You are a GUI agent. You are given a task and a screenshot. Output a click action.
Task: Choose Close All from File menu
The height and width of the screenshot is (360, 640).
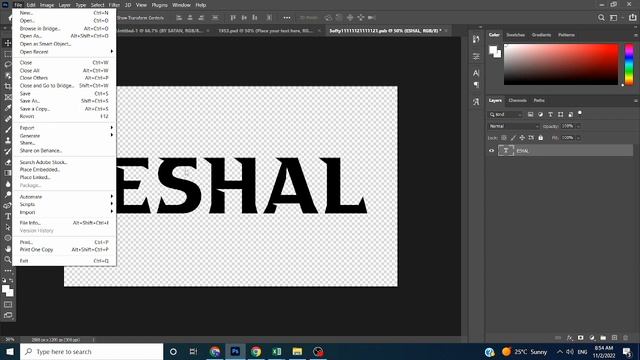[x=64, y=70]
